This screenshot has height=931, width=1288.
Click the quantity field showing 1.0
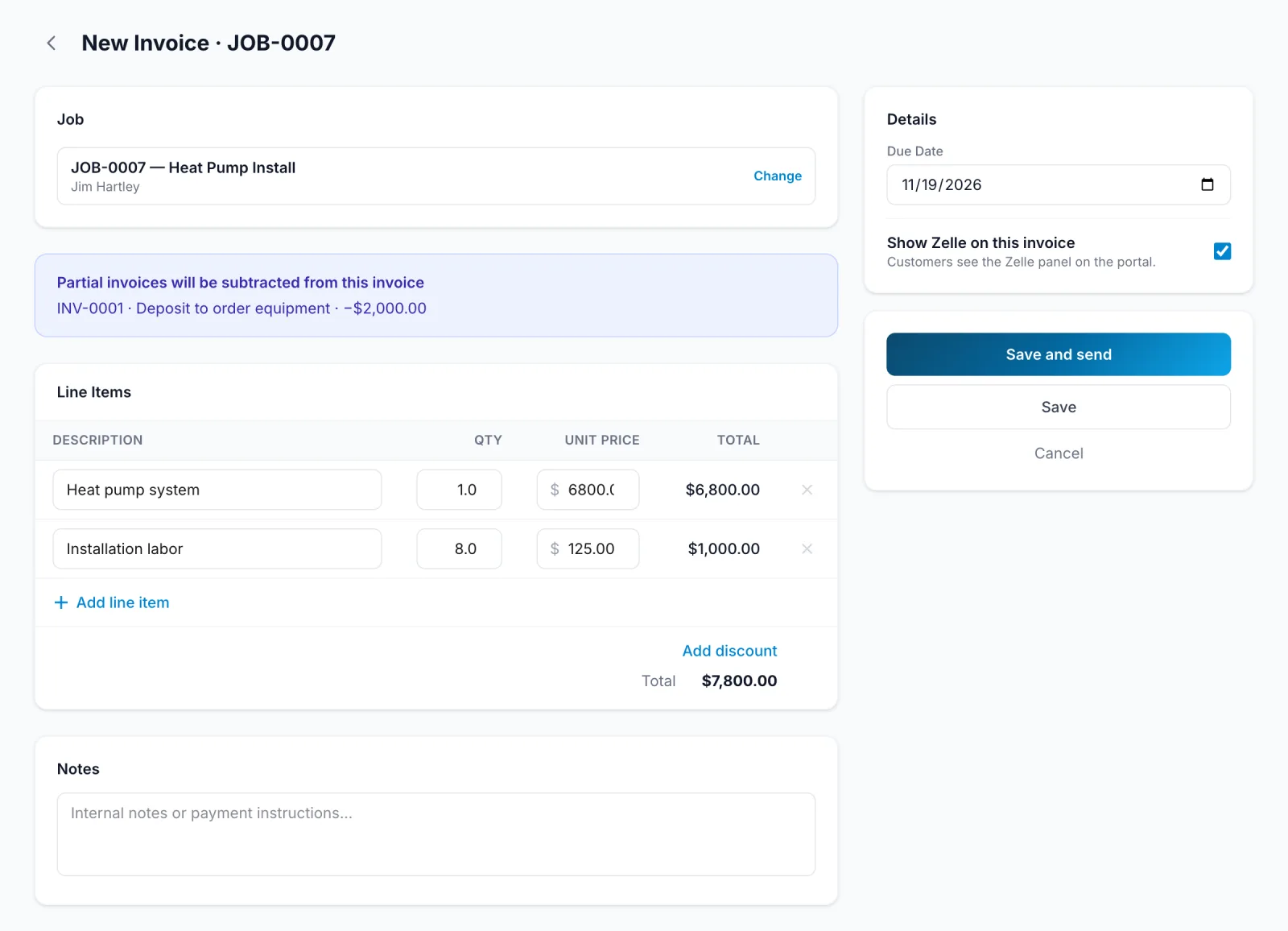pyautogui.click(x=459, y=490)
